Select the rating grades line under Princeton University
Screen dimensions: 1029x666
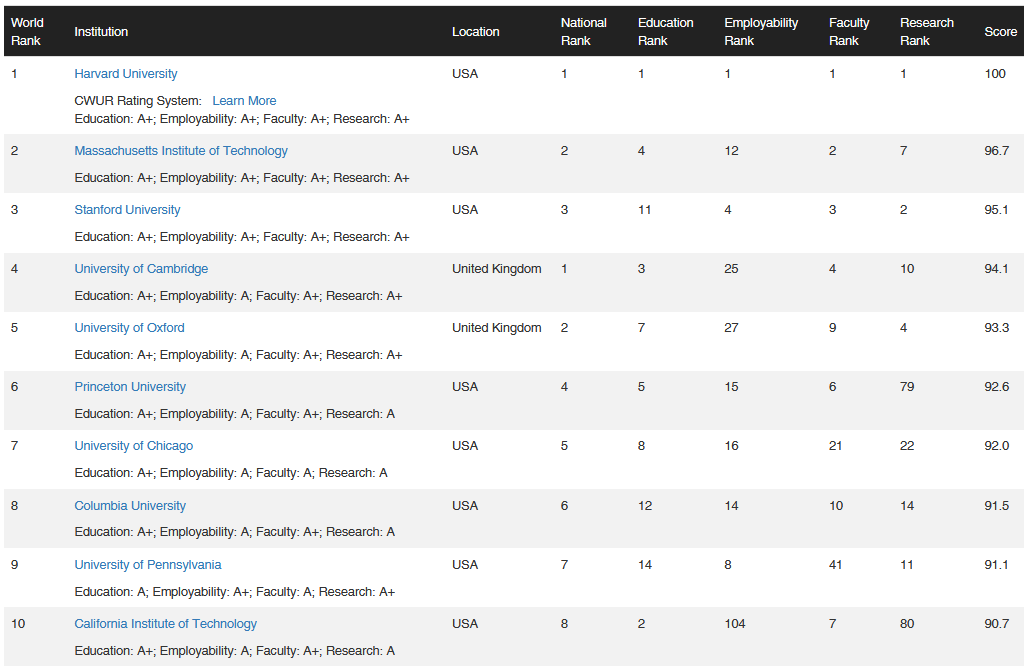234,414
